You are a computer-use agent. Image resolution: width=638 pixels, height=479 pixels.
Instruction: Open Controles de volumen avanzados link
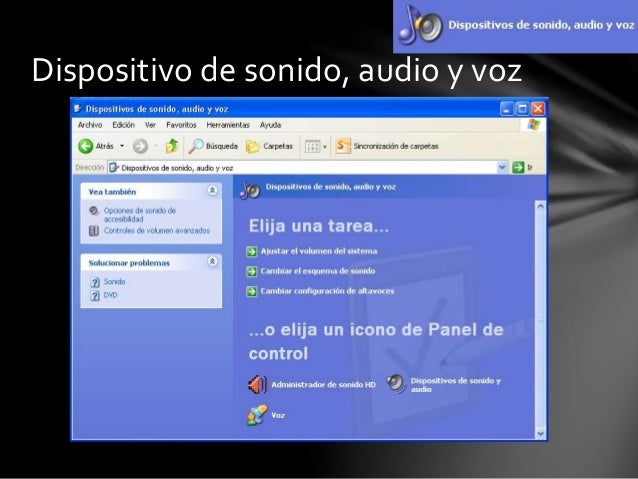click(157, 231)
